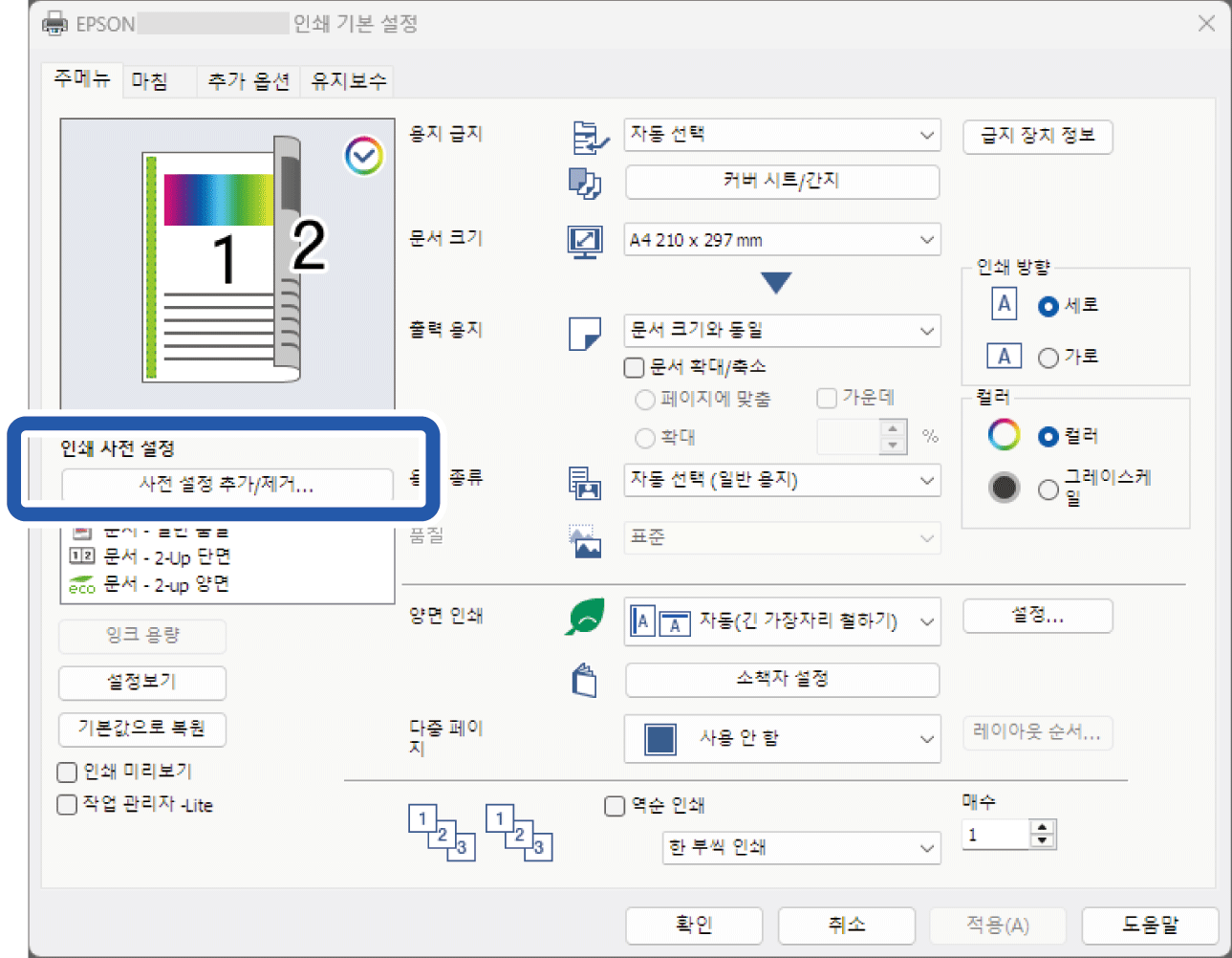The width and height of the screenshot is (1232, 958).
Task: Click the 사전 설정 추가/제거 button
Action: click(x=227, y=485)
